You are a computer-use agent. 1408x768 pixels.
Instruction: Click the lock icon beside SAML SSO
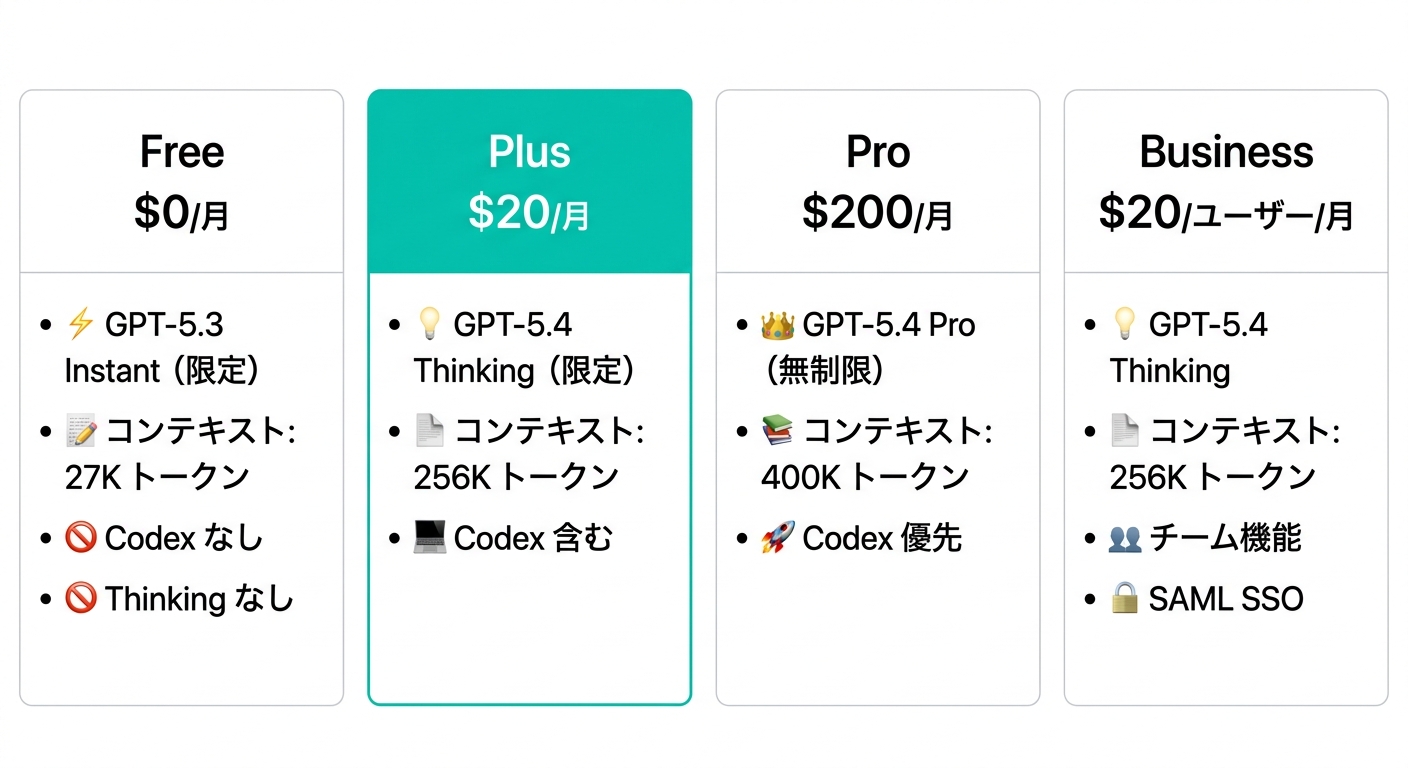(x=1125, y=599)
